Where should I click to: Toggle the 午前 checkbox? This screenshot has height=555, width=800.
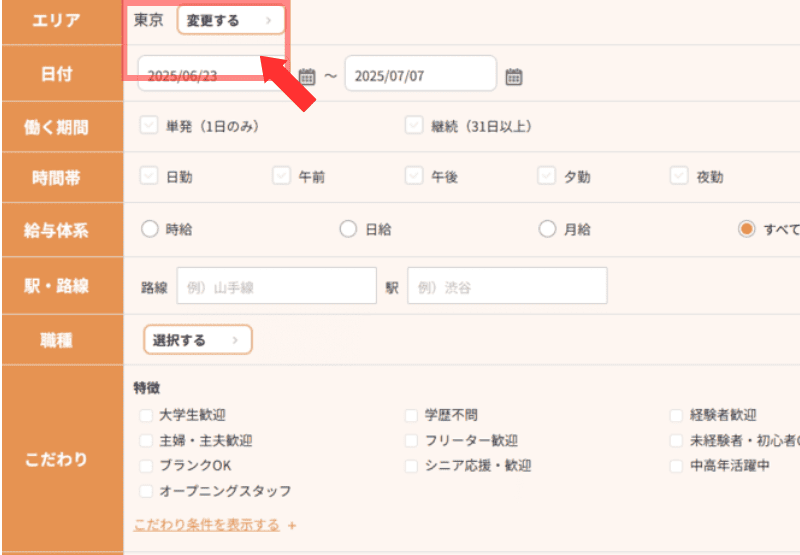(x=281, y=176)
